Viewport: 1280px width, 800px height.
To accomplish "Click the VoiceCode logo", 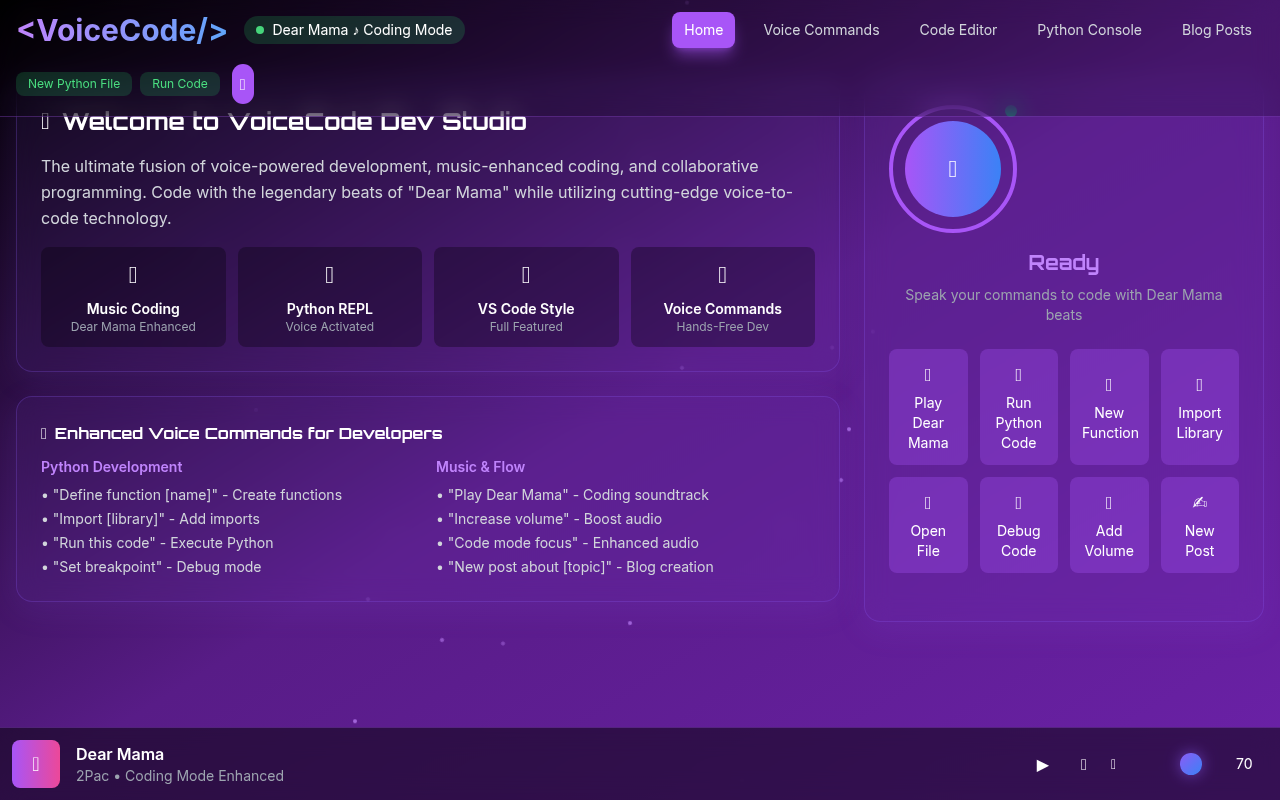I will [122, 30].
